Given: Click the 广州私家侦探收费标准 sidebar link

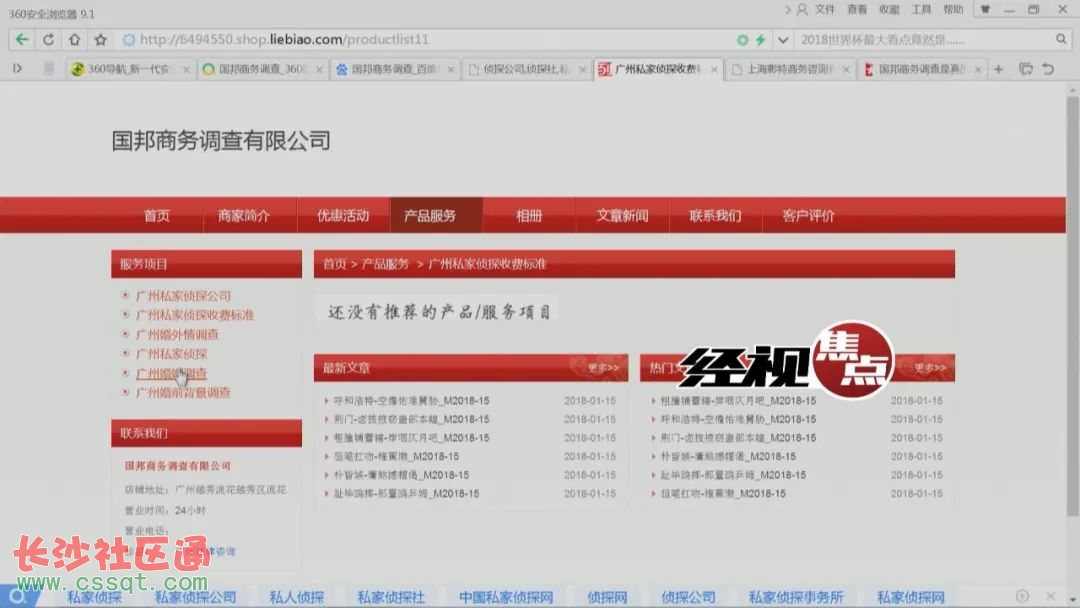Looking at the screenshot, I should (x=195, y=315).
